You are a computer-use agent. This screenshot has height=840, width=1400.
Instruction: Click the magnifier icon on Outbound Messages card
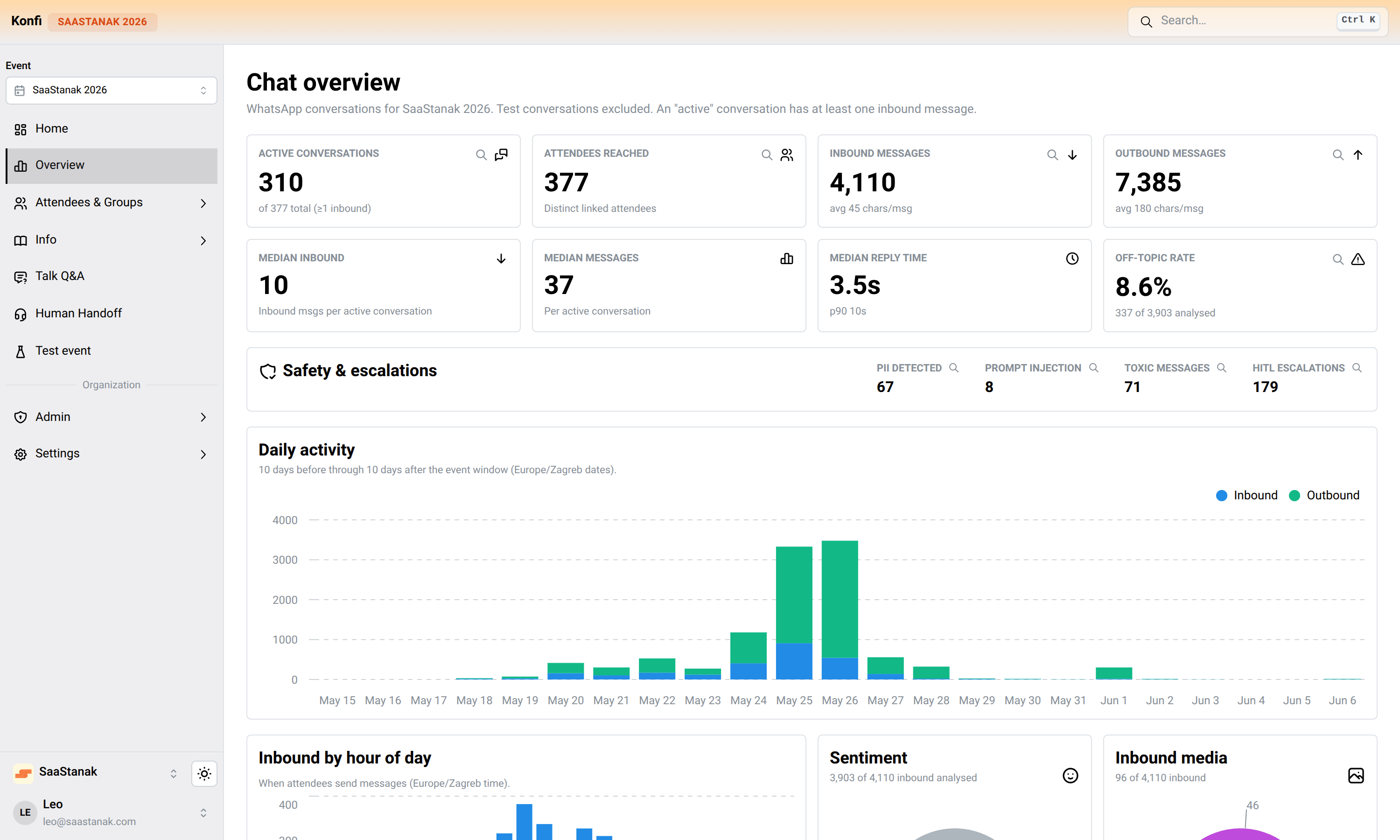coord(1338,154)
